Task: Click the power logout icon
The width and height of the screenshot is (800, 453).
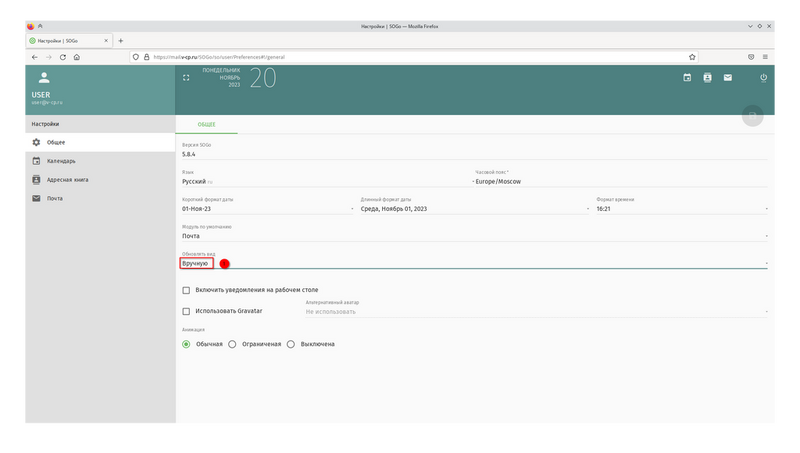Action: coord(763,77)
